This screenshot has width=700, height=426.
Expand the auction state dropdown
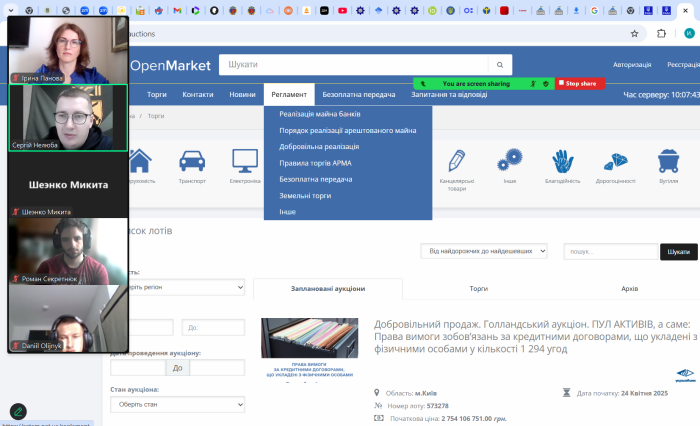177,404
